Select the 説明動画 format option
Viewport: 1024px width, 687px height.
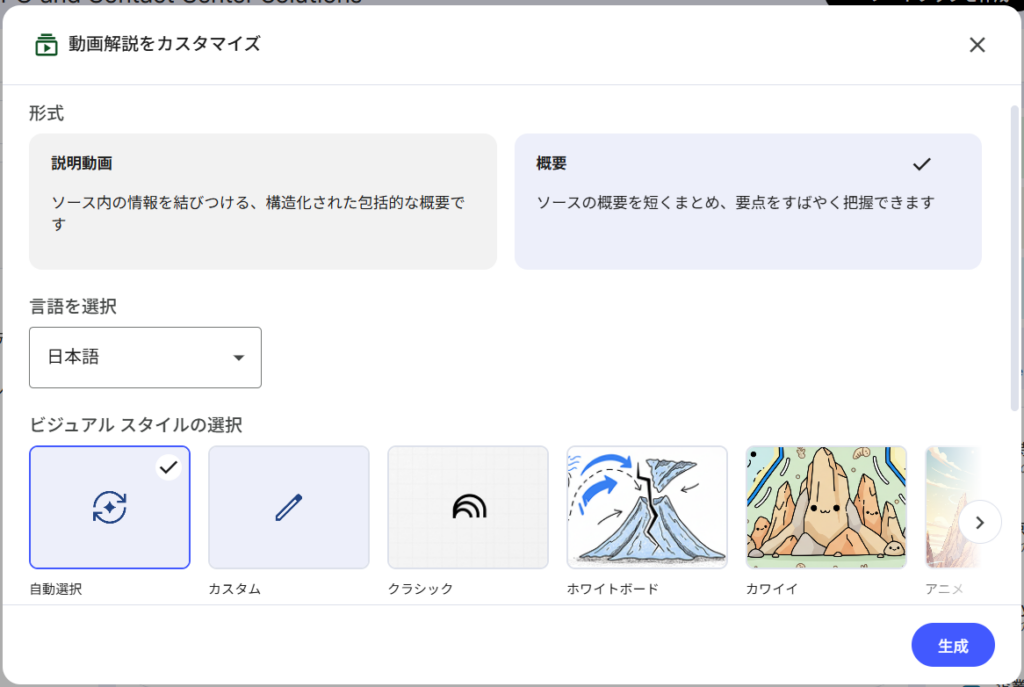coord(262,200)
